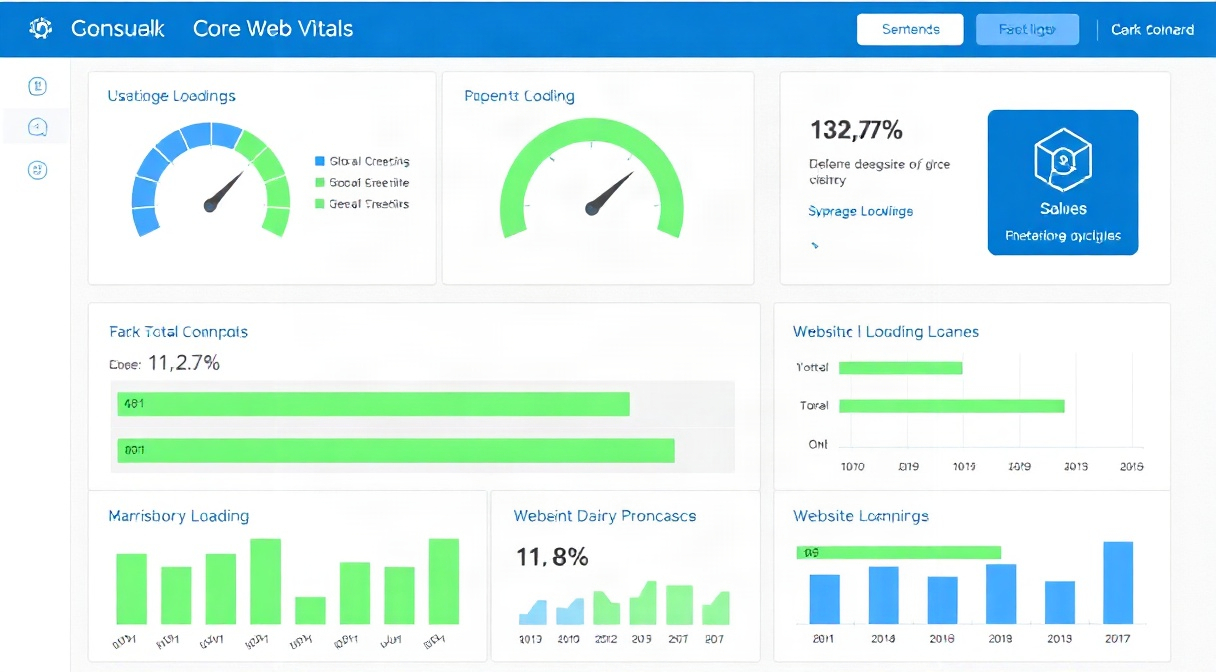Click green legend swatch for Sooal Sreetilte
Screen dimensions: 1216x672
click(x=320, y=182)
